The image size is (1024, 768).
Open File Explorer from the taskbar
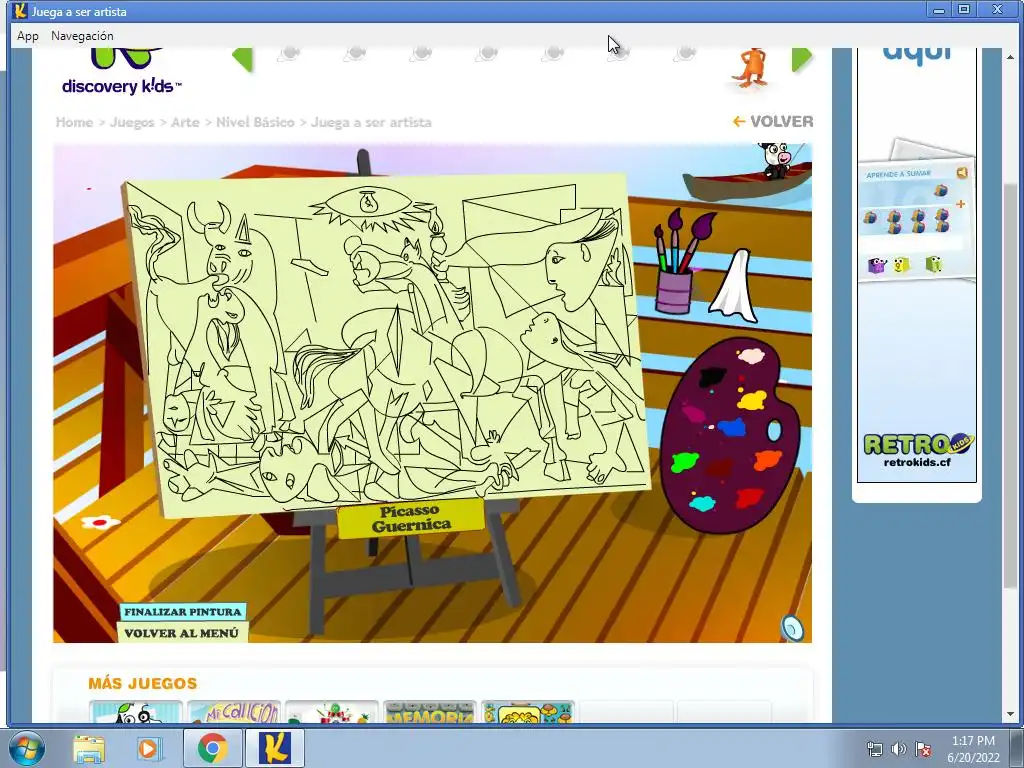(x=89, y=748)
